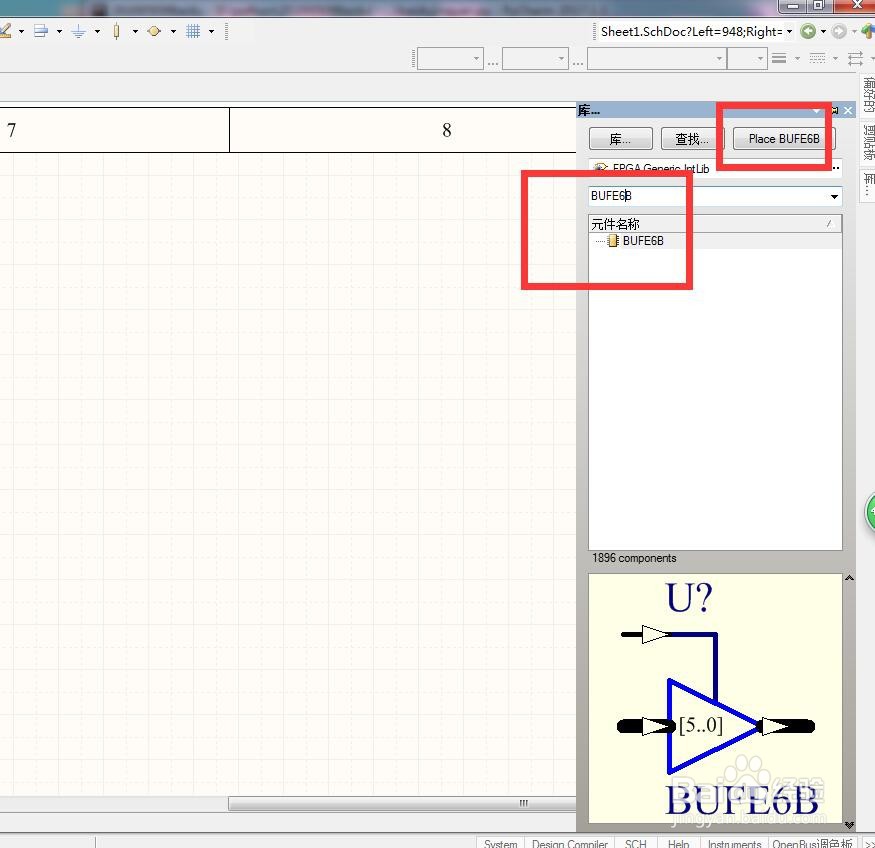The image size is (875, 848).
Task: Click the horizontal scrollbar of the schematic
Action: click(402, 803)
